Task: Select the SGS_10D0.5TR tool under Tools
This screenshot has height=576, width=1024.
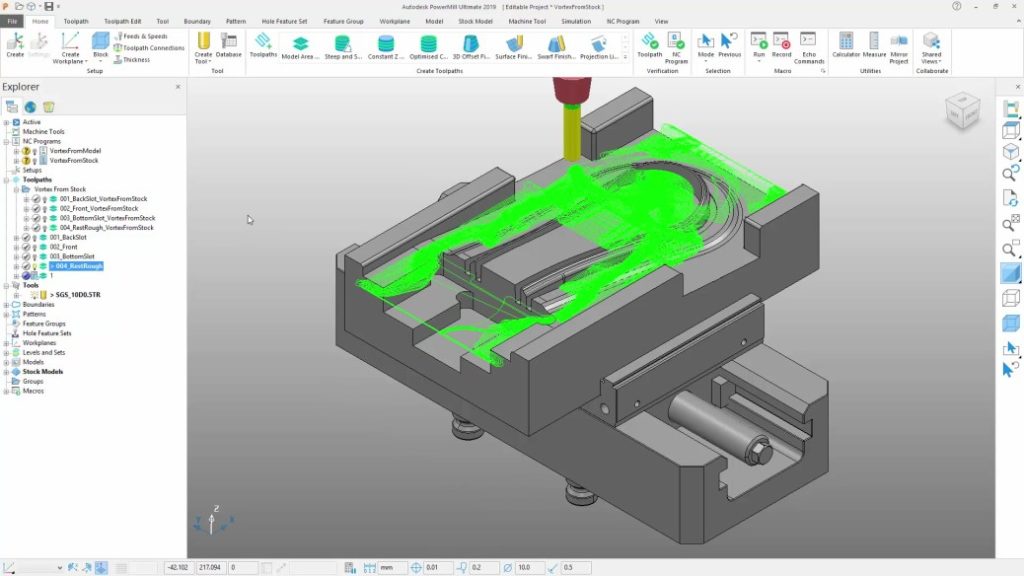Action: pyautogui.click(x=70, y=292)
